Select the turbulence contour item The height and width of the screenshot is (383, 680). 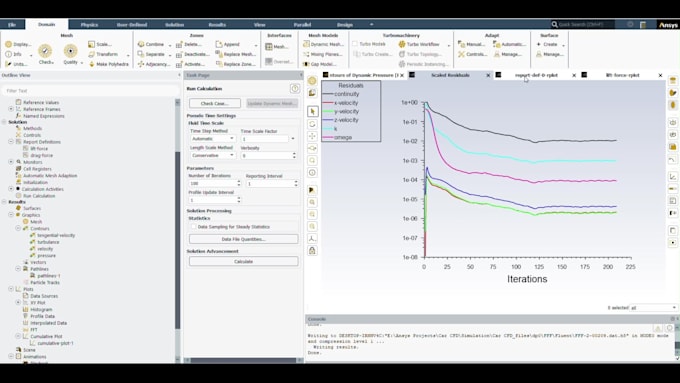[x=48, y=242]
